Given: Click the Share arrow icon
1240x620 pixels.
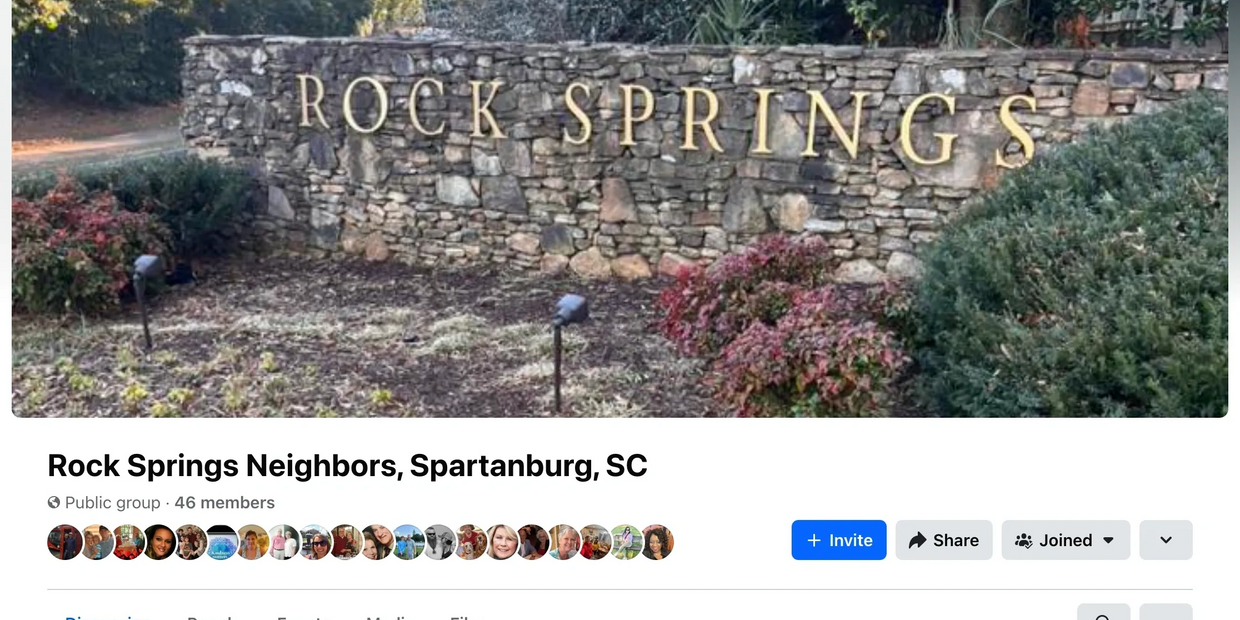Looking at the screenshot, I should tap(917, 540).
